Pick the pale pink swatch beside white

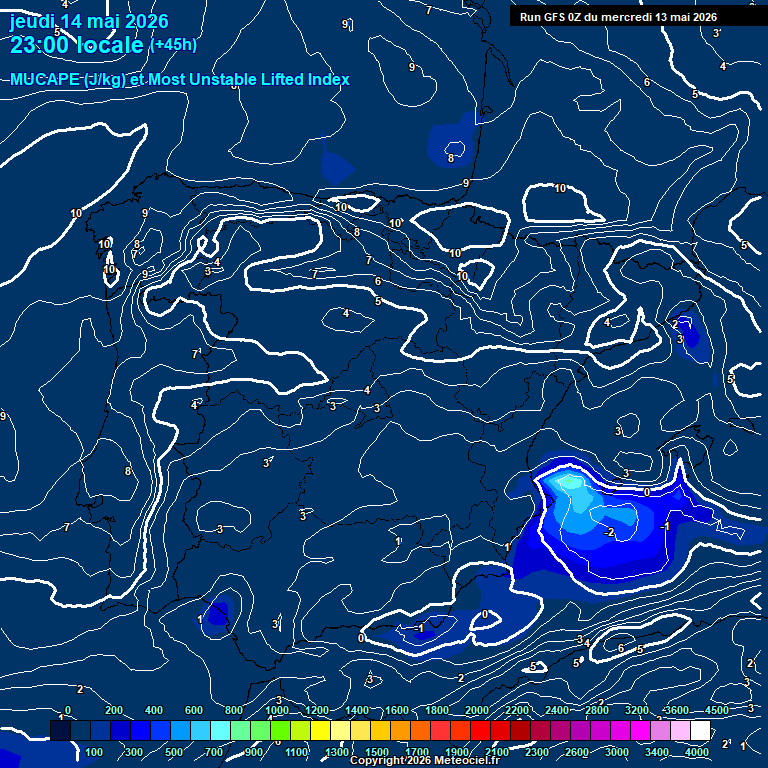tap(680, 730)
